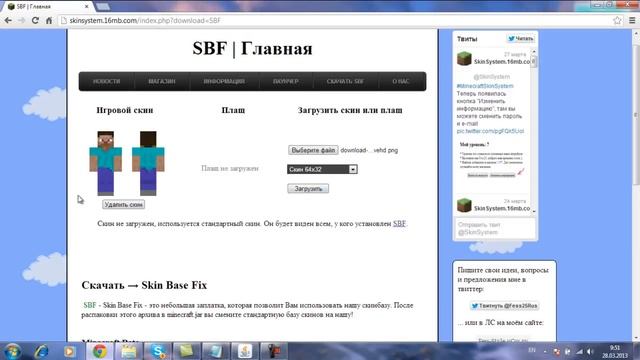This screenshot has height=360, width=640.
Task: Open the tweet's attached image preview
Action: click(492, 160)
